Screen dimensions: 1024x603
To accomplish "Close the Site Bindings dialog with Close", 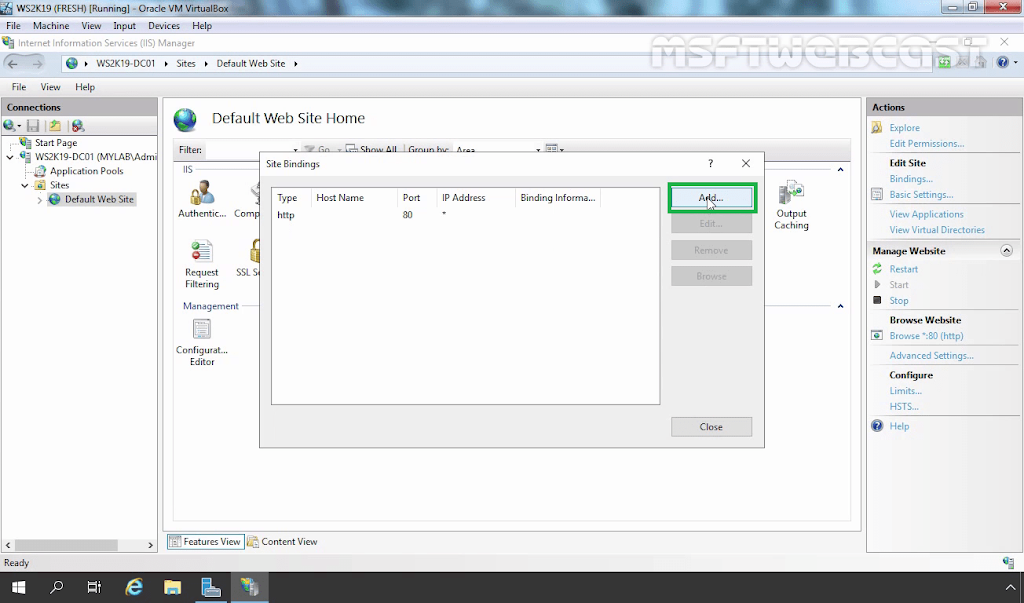I will [x=711, y=427].
